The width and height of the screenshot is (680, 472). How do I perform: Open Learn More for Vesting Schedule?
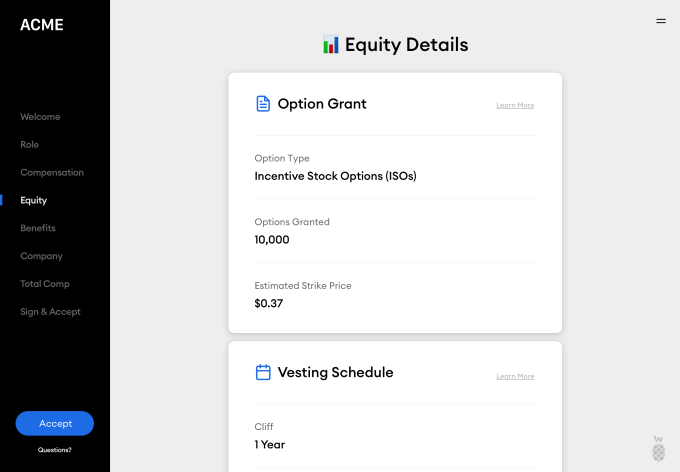(x=515, y=376)
